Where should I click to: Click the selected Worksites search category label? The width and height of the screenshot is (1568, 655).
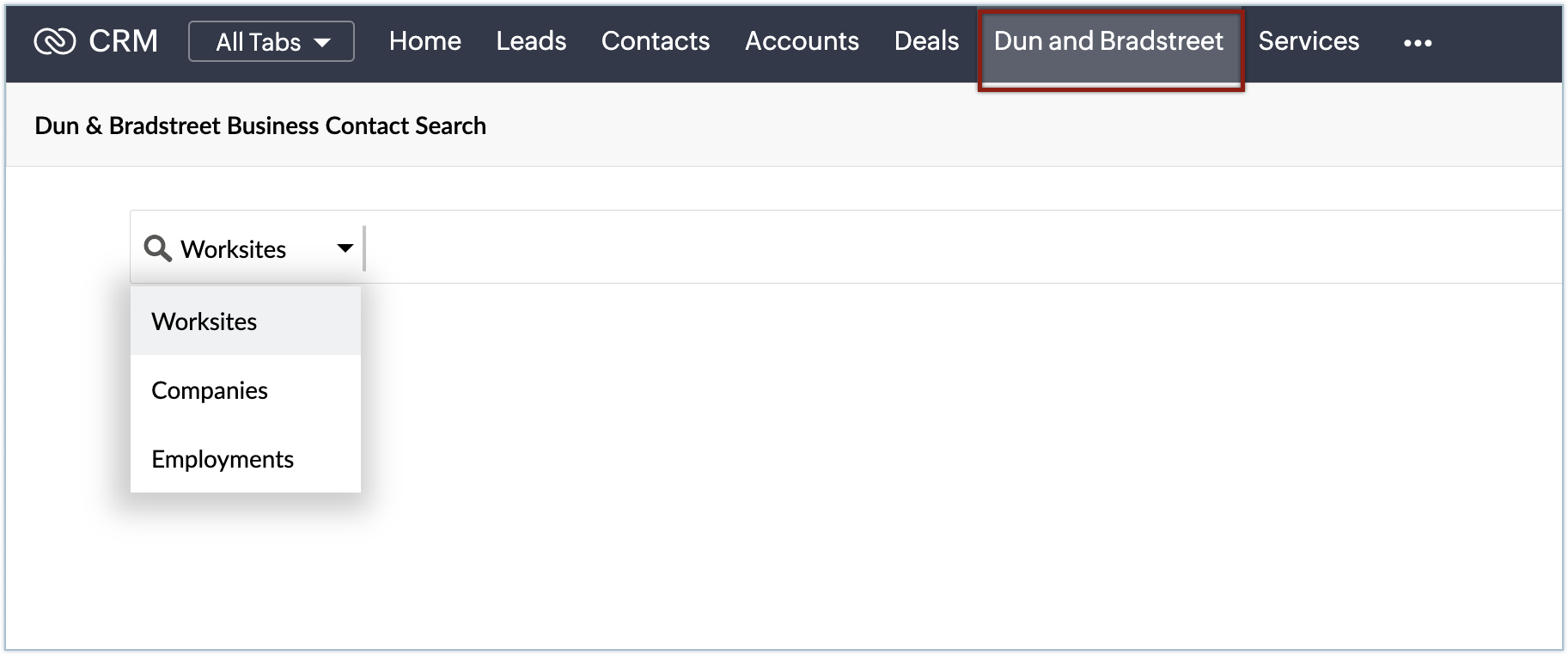point(233,249)
